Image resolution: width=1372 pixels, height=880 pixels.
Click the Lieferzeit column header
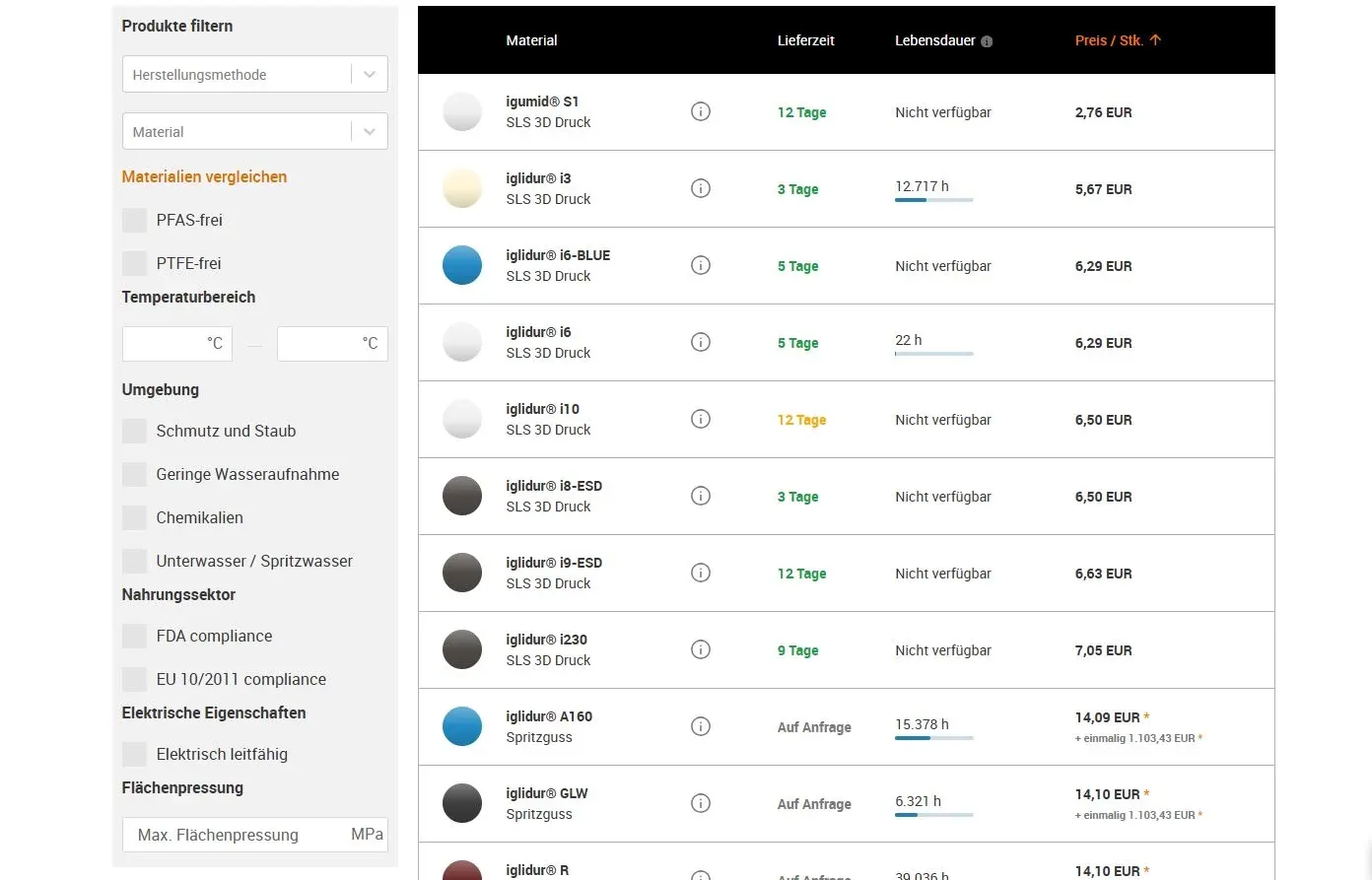tap(805, 40)
